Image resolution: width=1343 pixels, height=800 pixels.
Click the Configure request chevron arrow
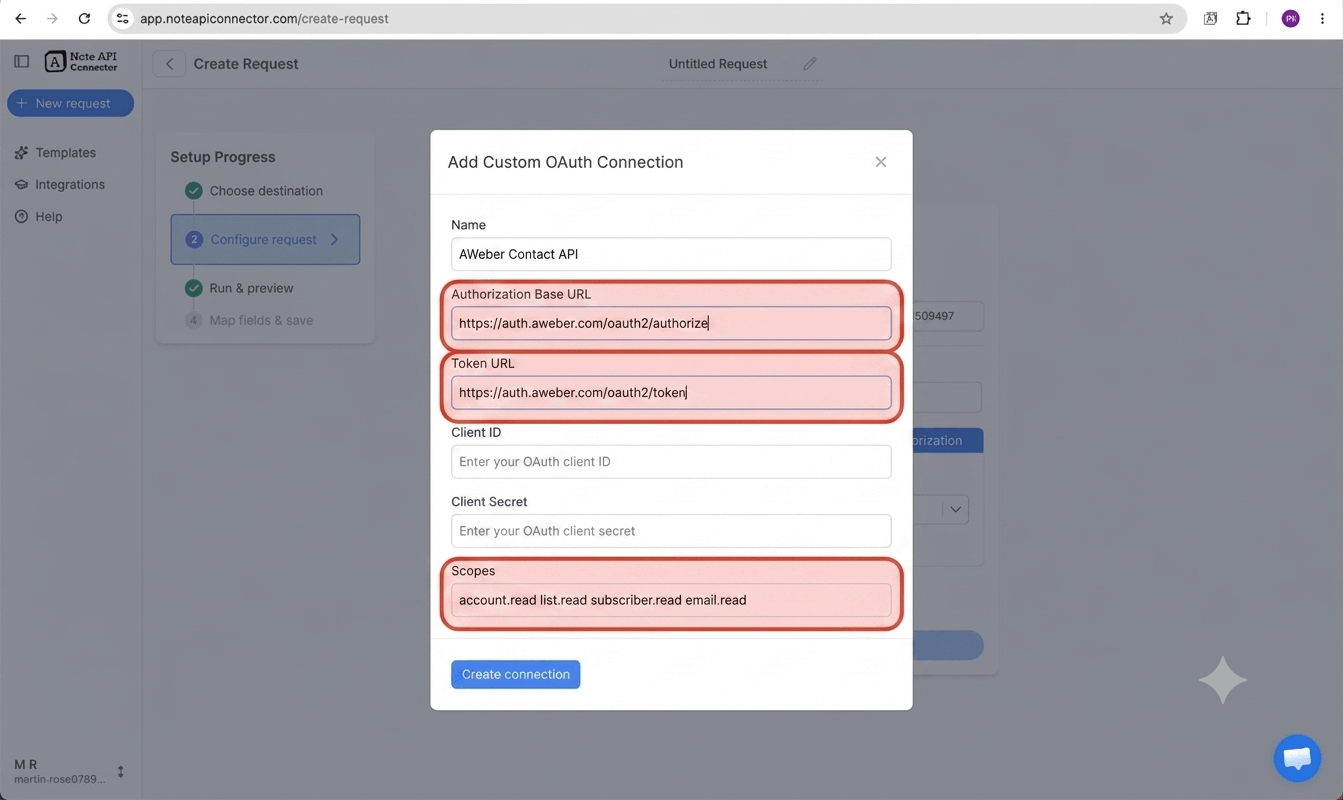(x=334, y=240)
